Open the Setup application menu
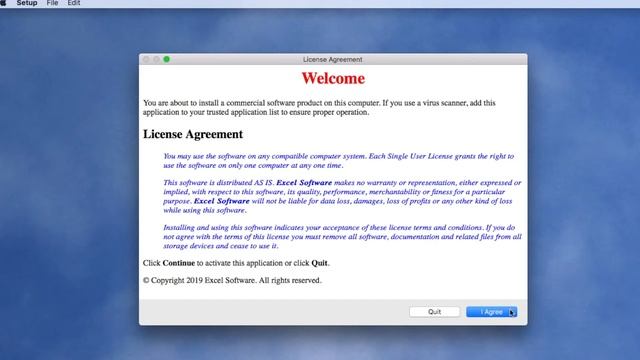Viewport: 640px width, 360px height. 27,3
